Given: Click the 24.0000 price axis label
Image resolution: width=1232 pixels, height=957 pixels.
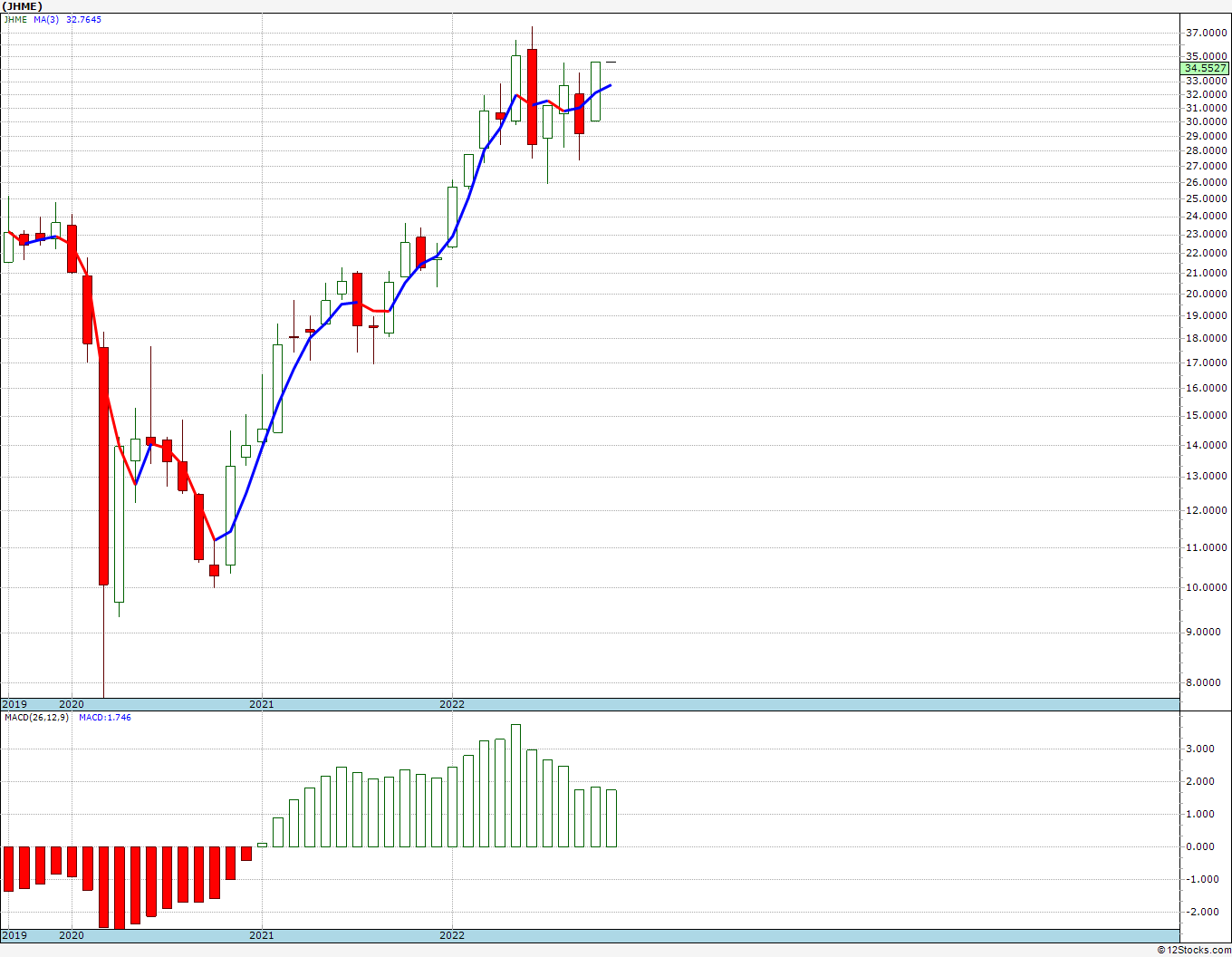Looking at the screenshot, I should [1208, 216].
